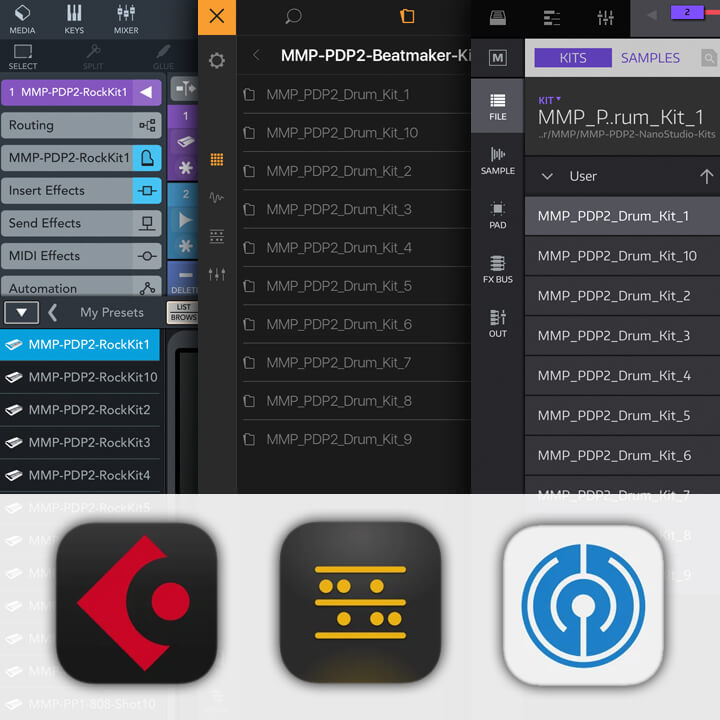Screen dimensions: 720x720
Task: Load MMP_PDP2_Drum_Kit_1 in NanoStudio list
Action: click(x=622, y=216)
